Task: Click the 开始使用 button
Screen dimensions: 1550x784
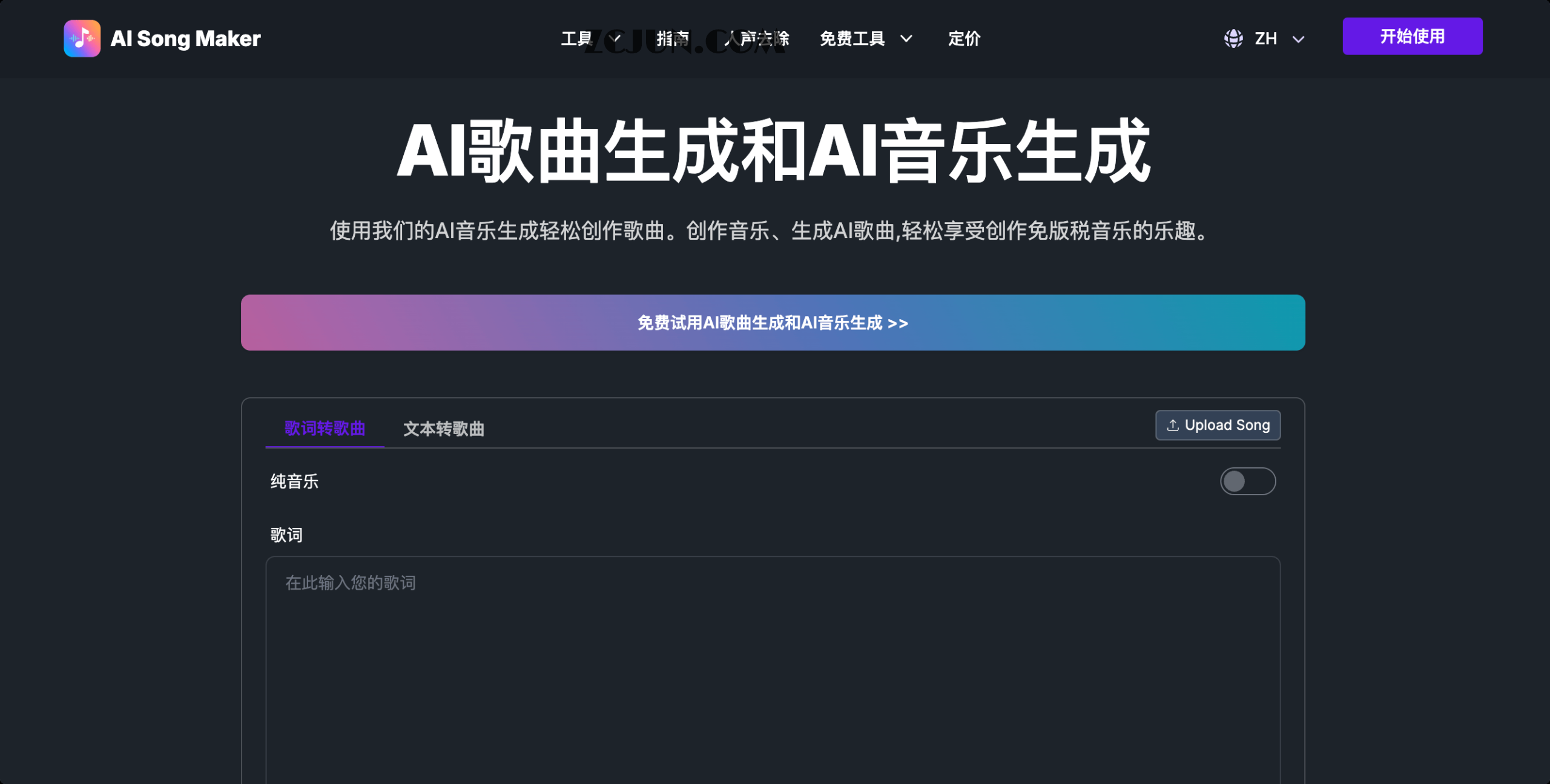Action: pos(1413,36)
